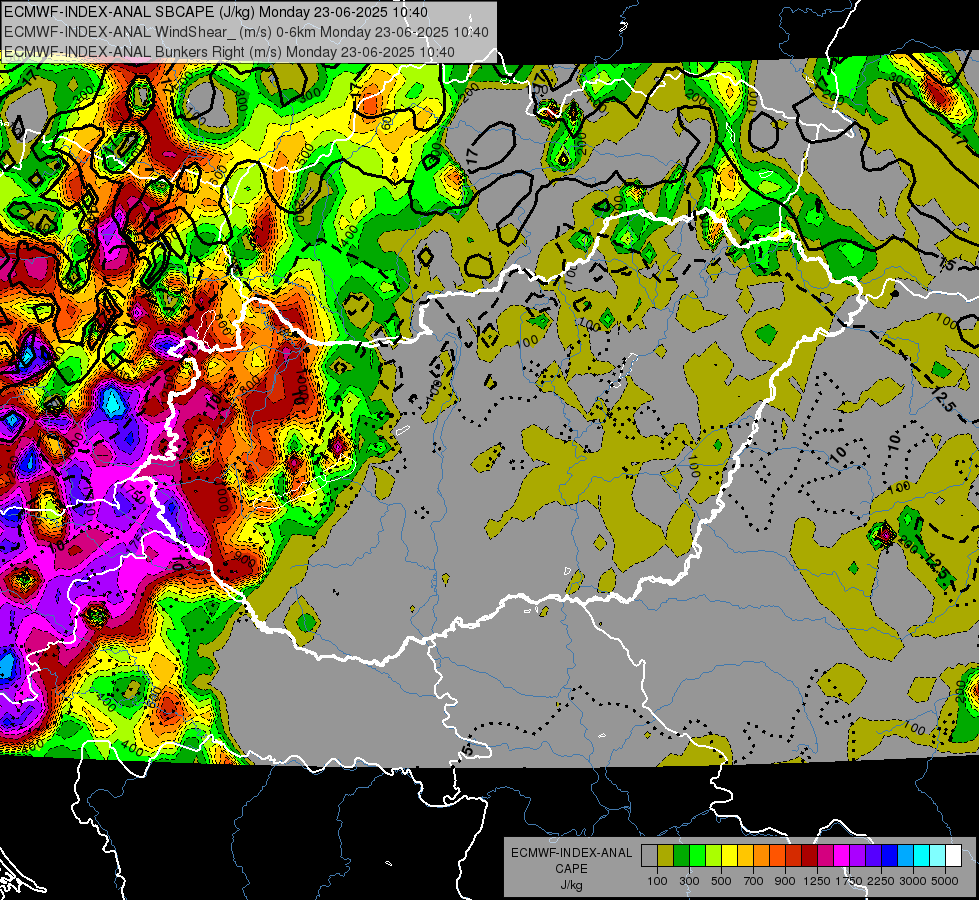Click the legend value 3000

click(913, 881)
